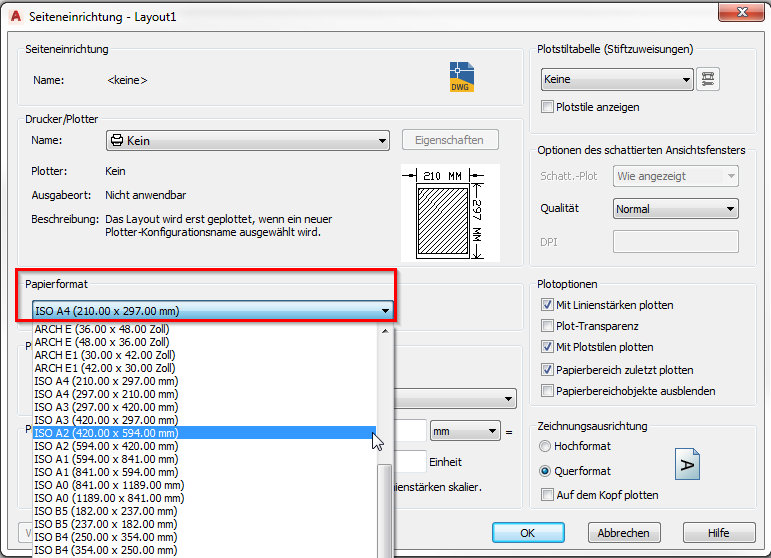This screenshot has width=771, height=558.
Task: Open the mm units dropdown
Action: [464, 431]
